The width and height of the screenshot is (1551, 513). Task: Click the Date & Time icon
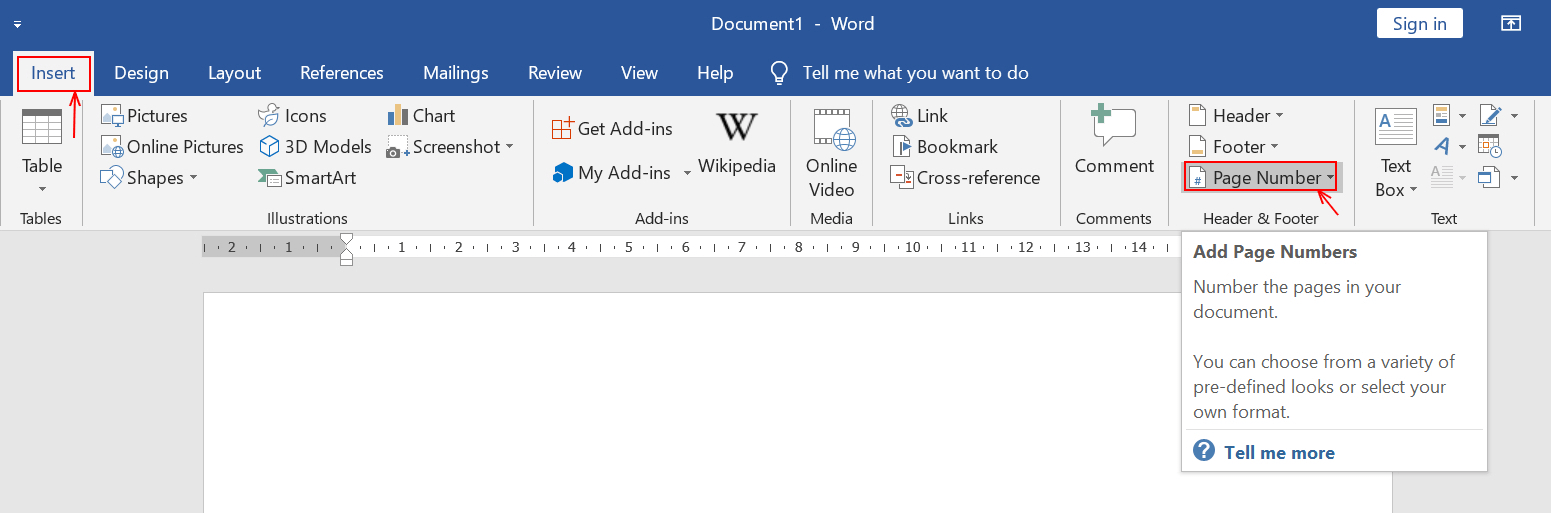1488,146
